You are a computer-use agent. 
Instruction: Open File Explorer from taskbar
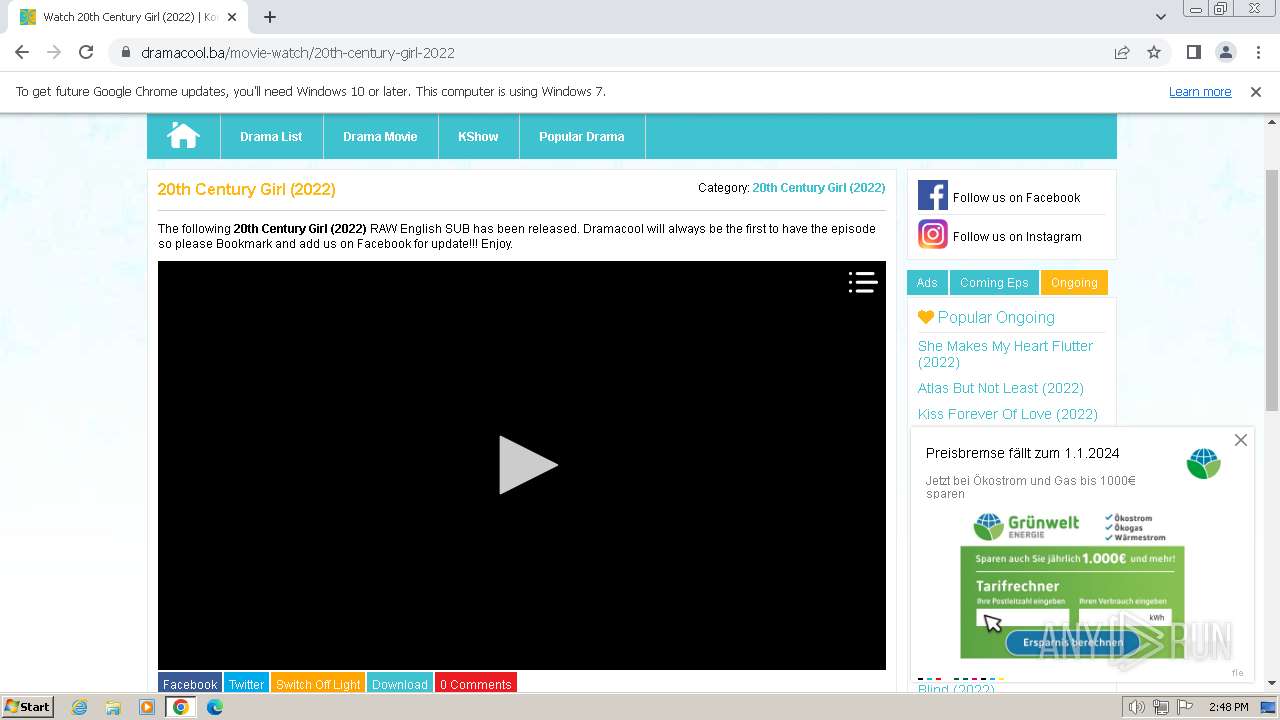[113, 707]
